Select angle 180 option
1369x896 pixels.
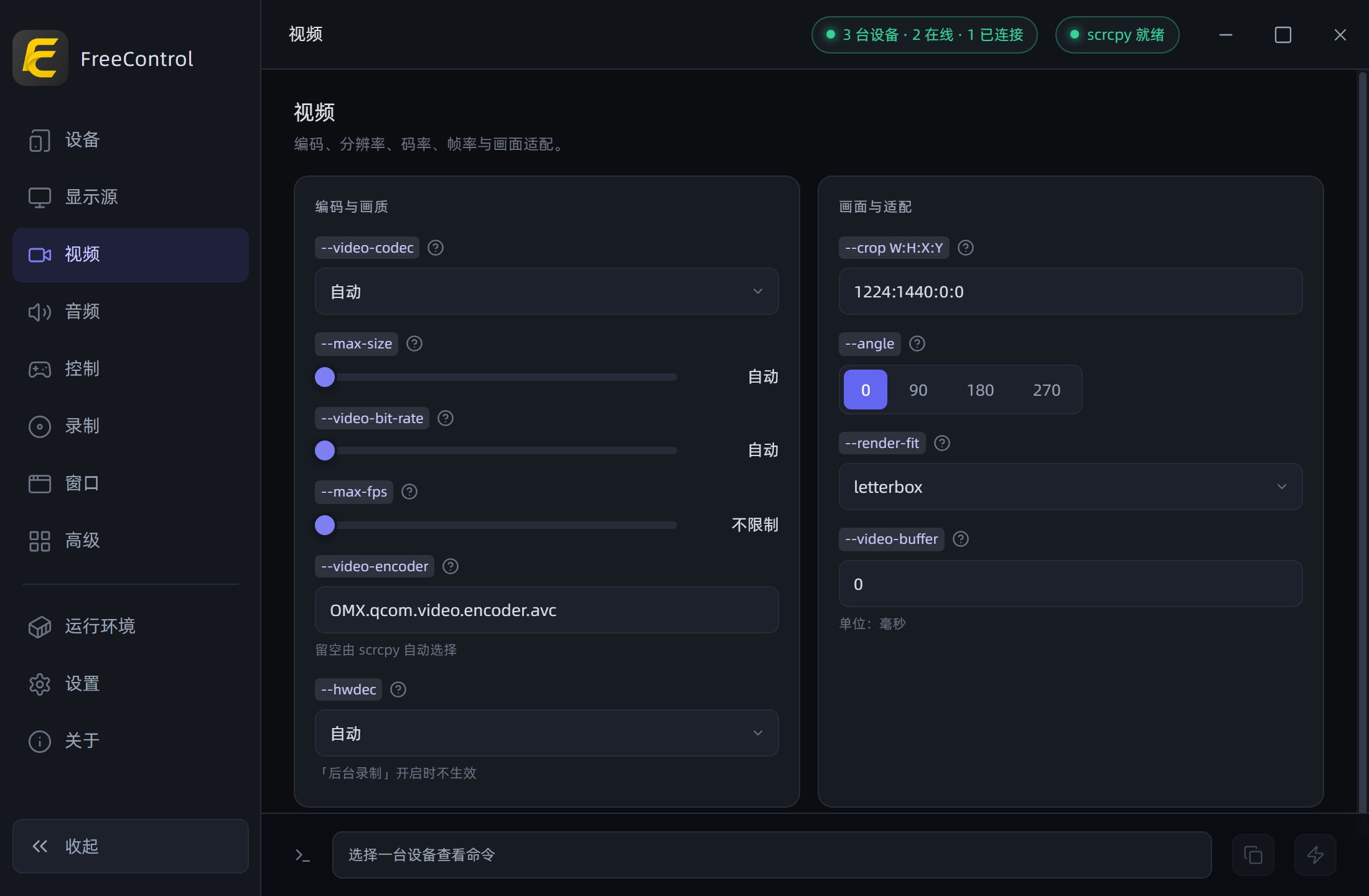980,390
